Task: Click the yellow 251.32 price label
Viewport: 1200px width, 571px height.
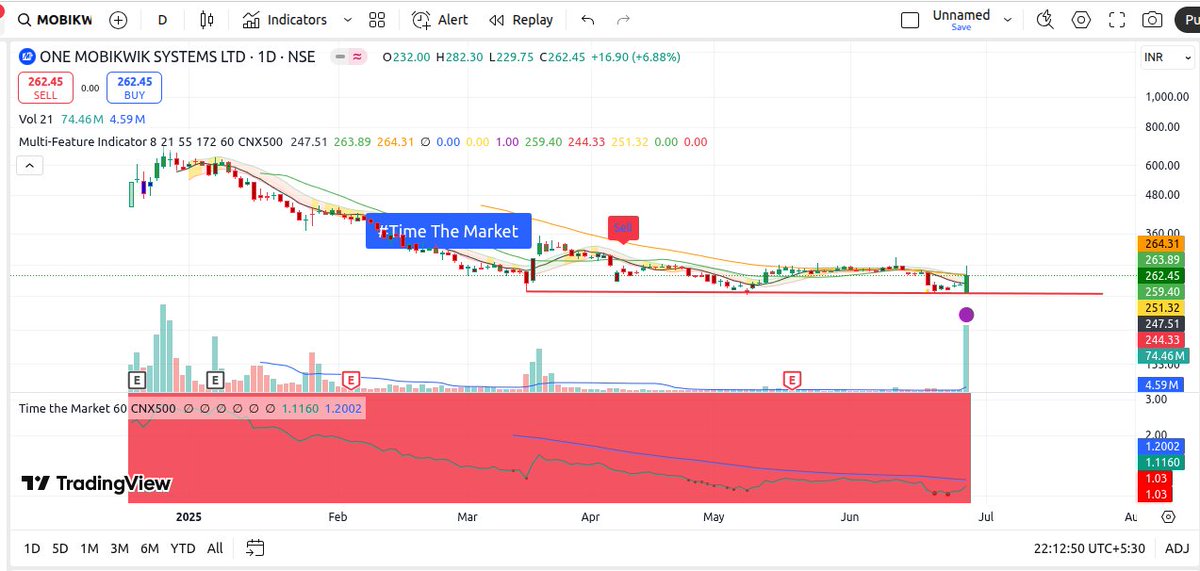Action: point(1163,308)
